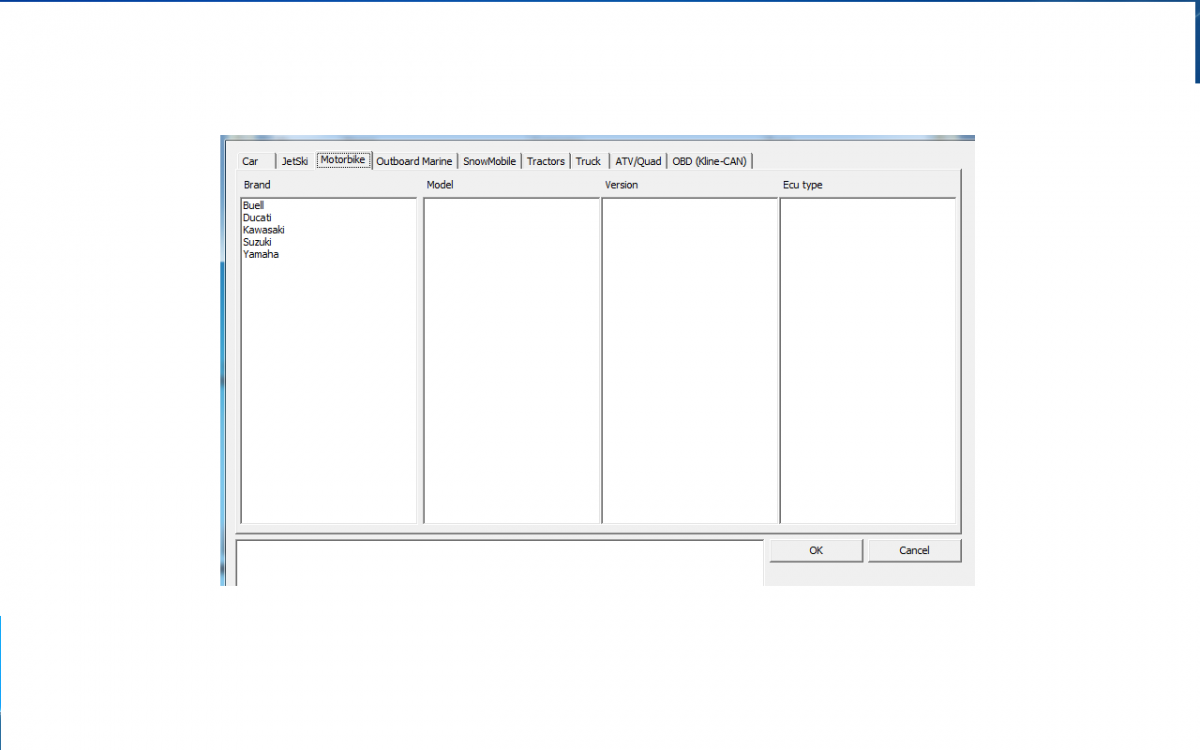Select the OBD (Kline-CAN) tab
1200x750 pixels.
[709, 161]
